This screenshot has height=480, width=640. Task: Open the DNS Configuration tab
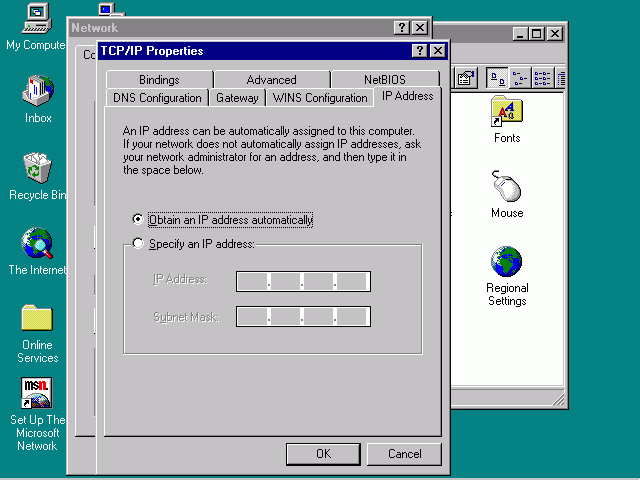157,98
